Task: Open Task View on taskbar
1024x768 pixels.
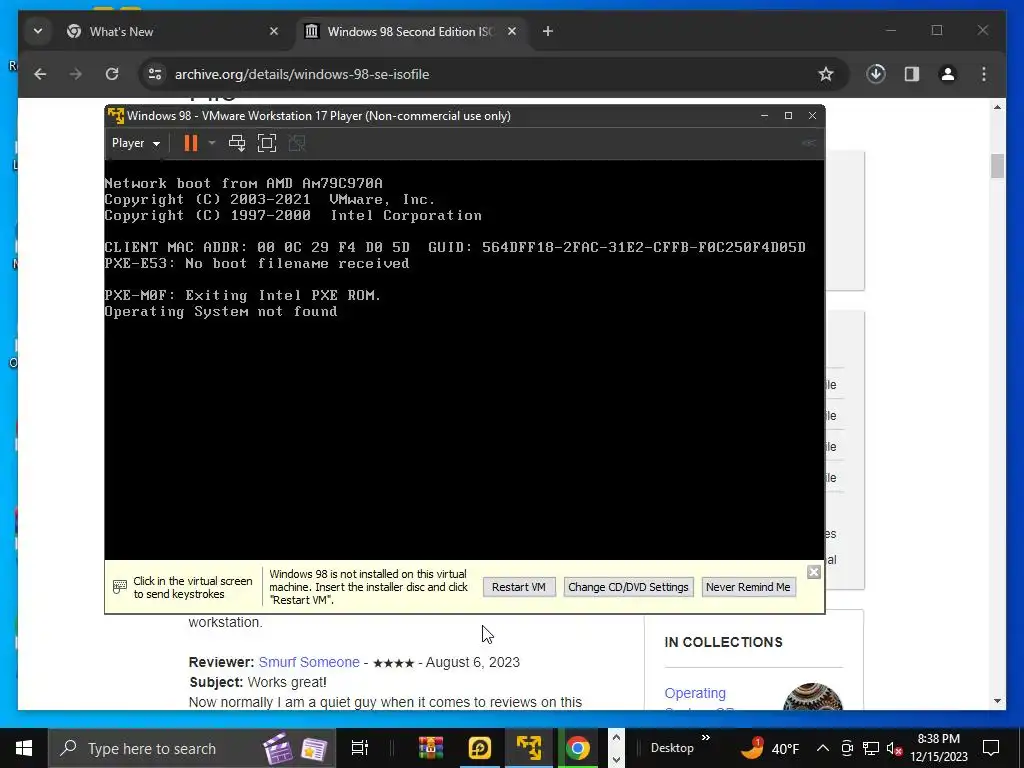Action: (360, 748)
